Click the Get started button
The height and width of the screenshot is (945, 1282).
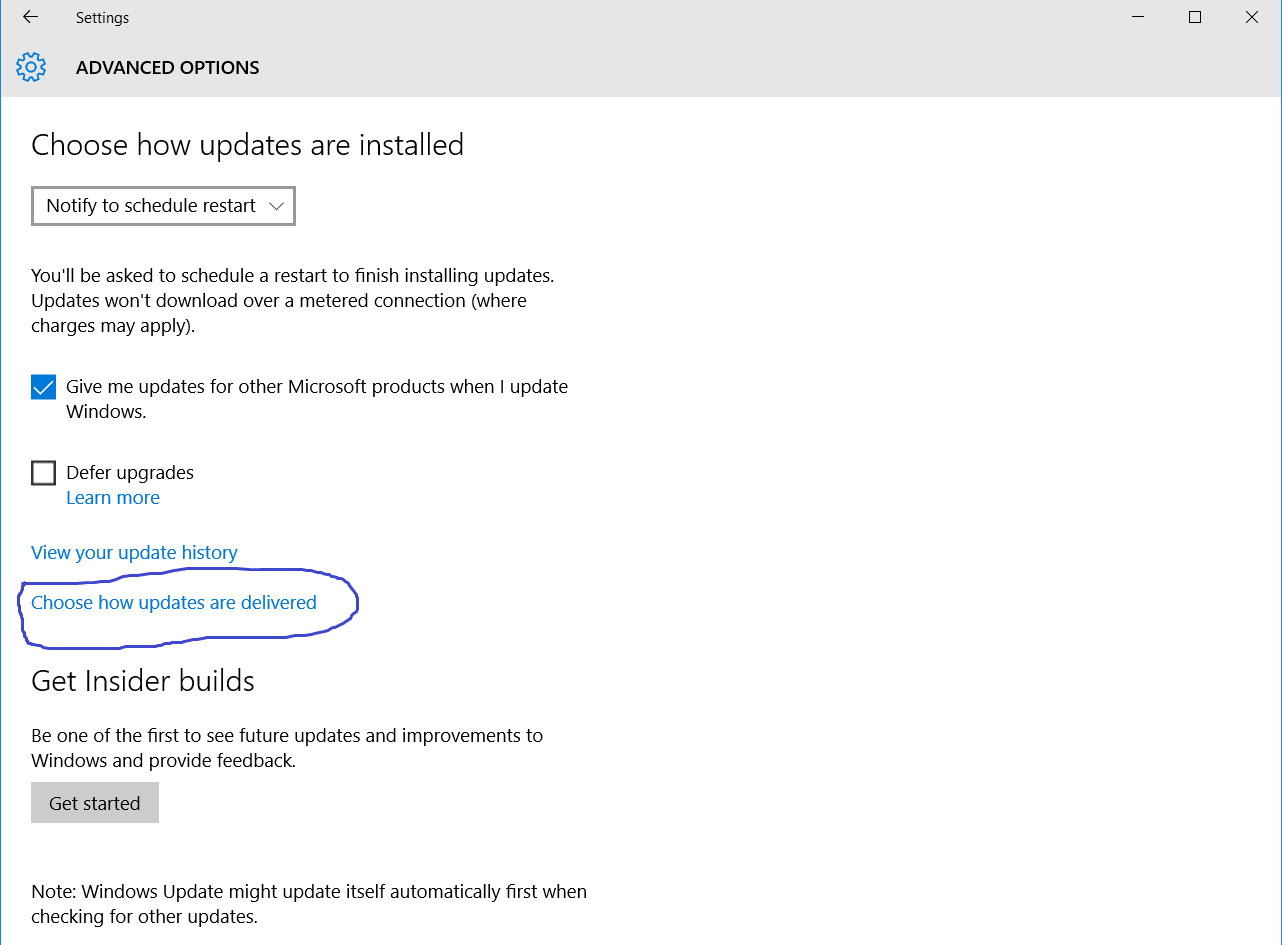pyautogui.click(x=95, y=803)
